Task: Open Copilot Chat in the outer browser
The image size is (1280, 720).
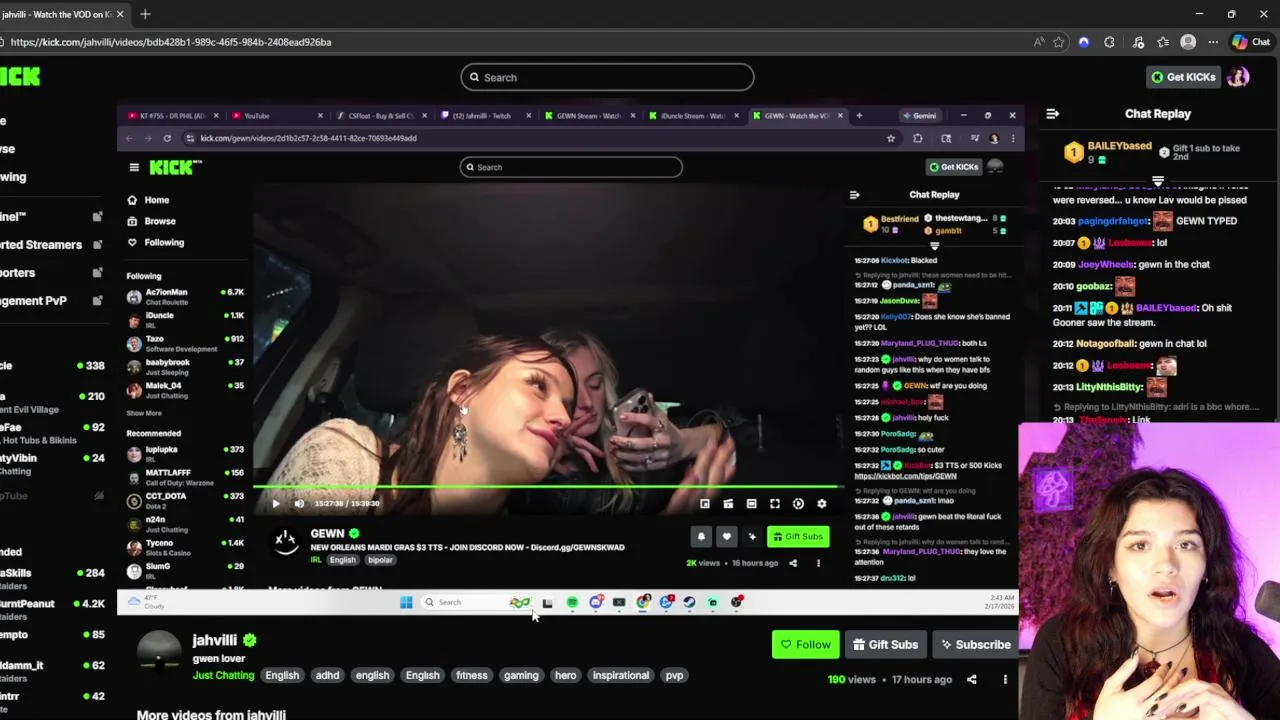Action: coord(1252,42)
